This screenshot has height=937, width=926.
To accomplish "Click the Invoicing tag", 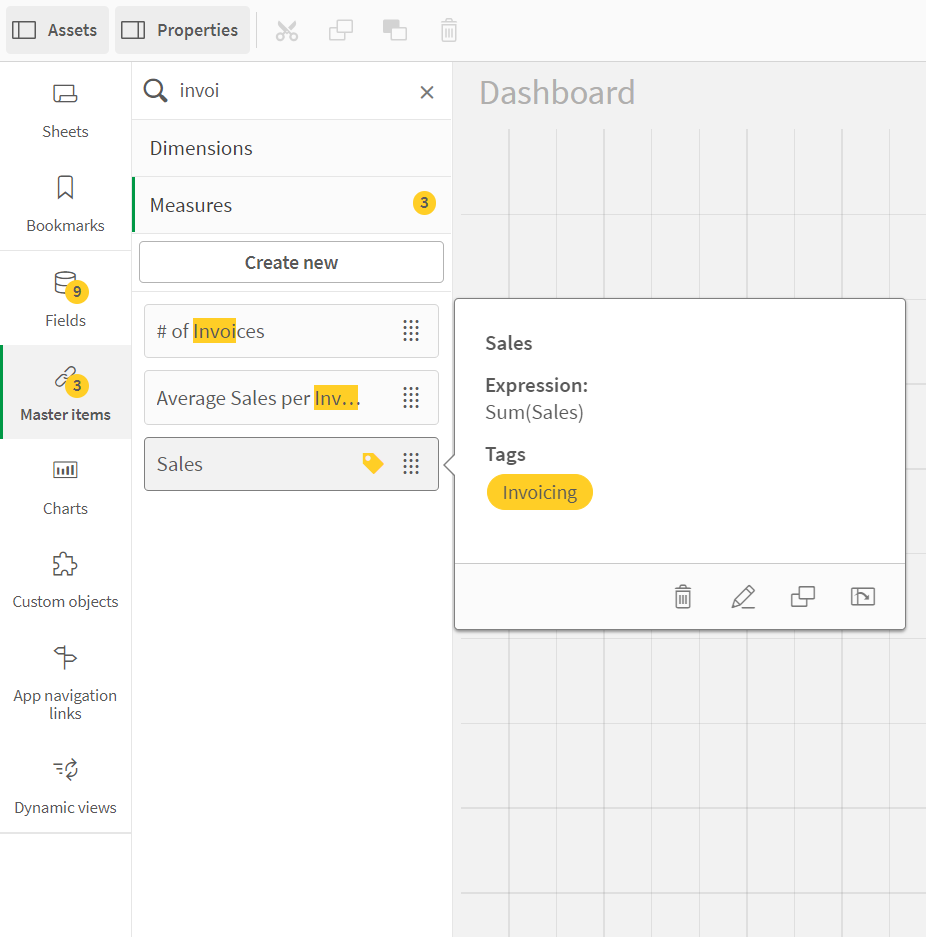I will coord(539,492).
